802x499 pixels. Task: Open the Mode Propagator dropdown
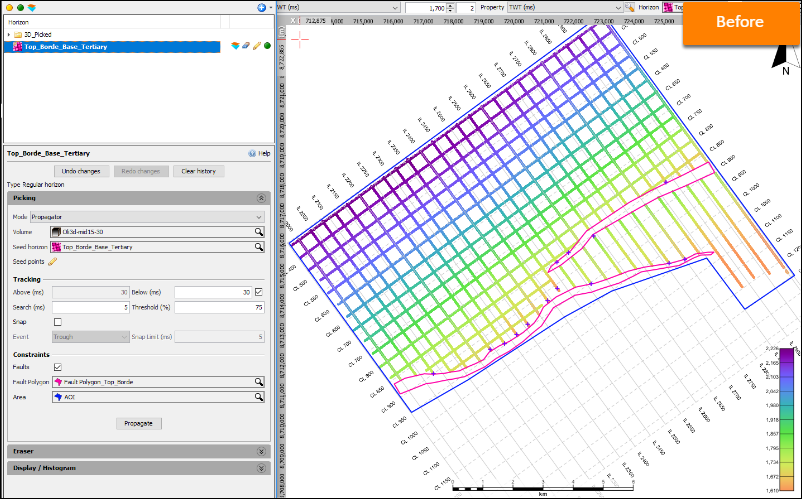pyautogui.click(x=147, y=217)
